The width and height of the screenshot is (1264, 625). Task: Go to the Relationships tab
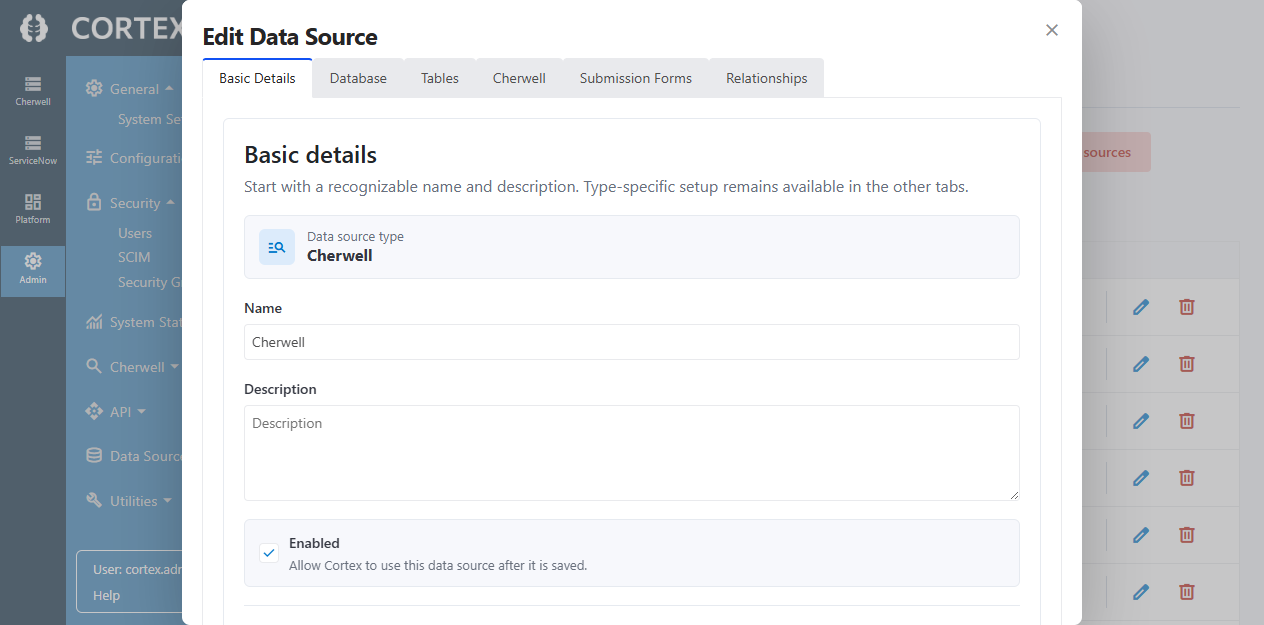click(767, 78)
